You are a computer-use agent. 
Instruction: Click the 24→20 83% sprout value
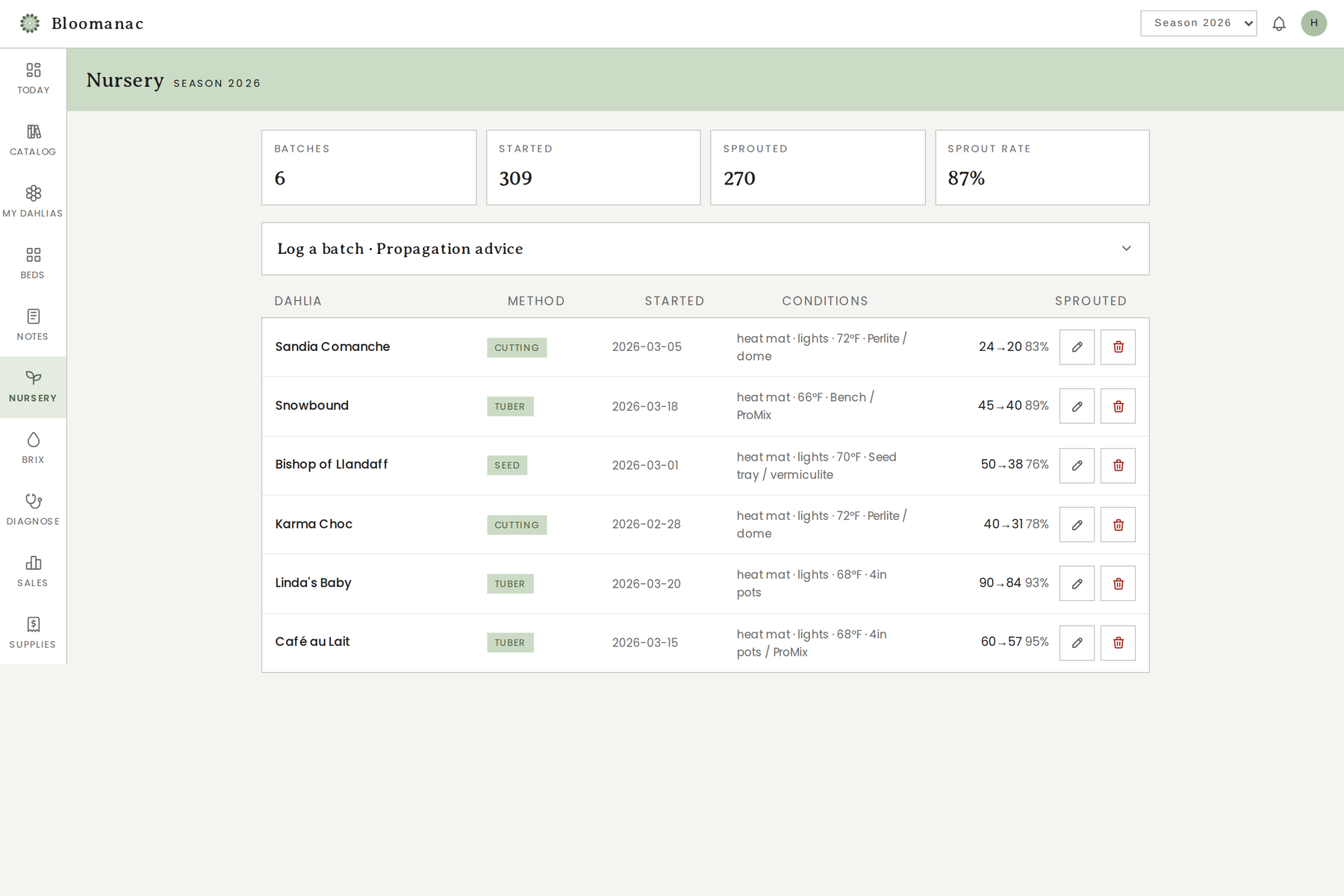(x=1013, y=346)
